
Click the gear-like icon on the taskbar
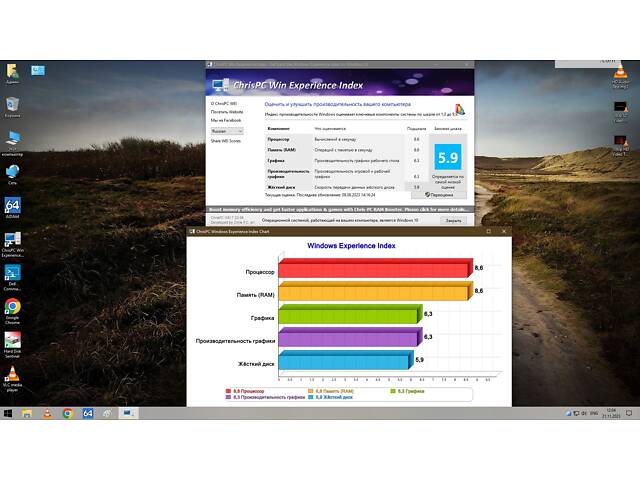[107, 413]
